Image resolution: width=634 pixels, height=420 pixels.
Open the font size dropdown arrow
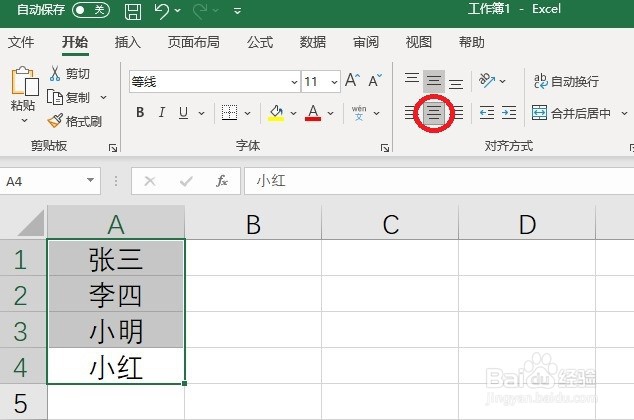(334, 82)
